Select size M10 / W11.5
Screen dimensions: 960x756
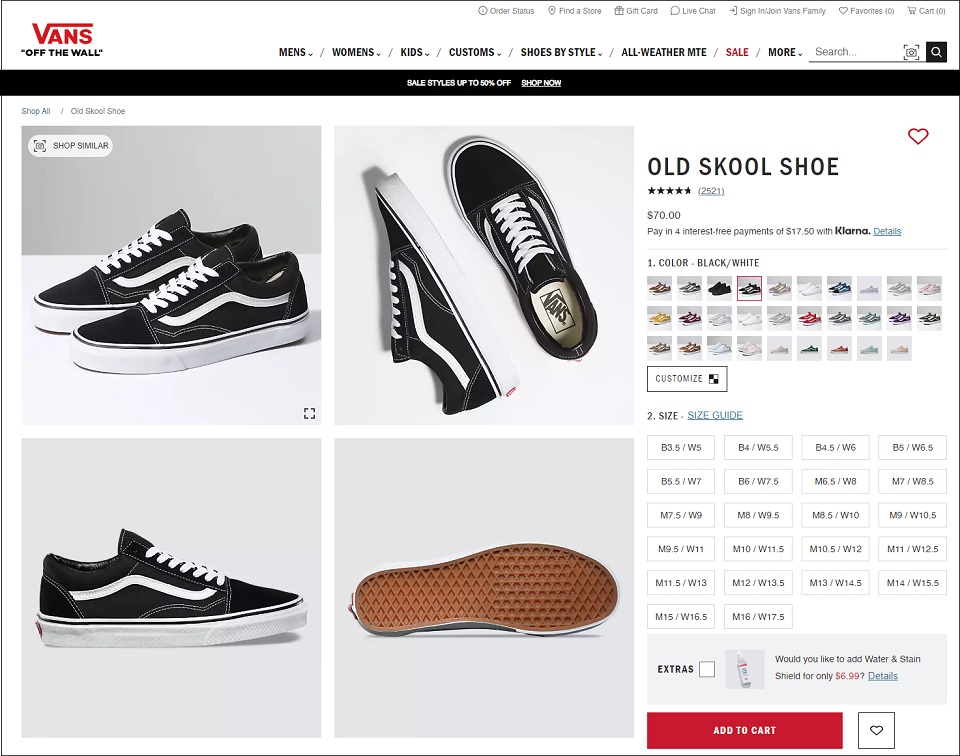[x=758, y=549]
